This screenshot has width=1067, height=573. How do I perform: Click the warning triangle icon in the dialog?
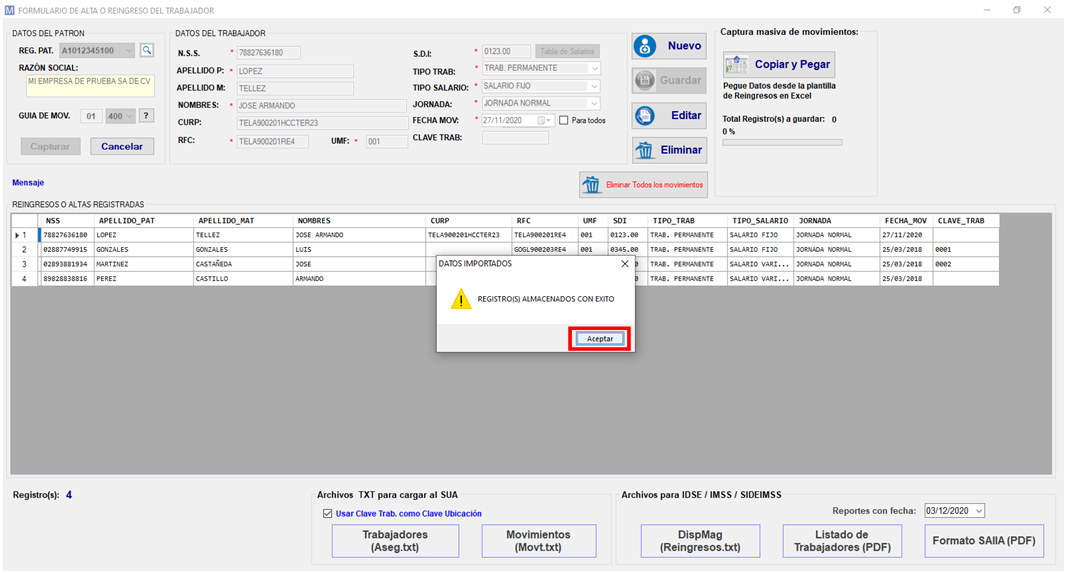pyautogui.click(x=461, y=299)
